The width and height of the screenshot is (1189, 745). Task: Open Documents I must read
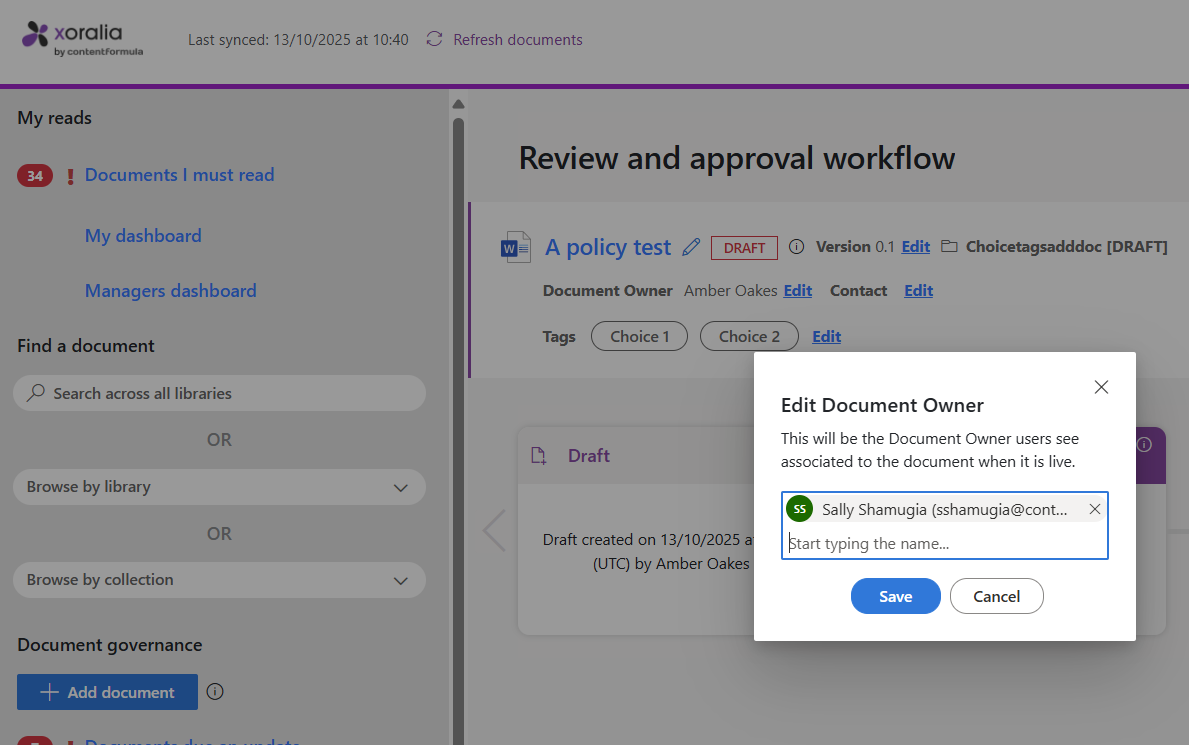coord(179,175)
